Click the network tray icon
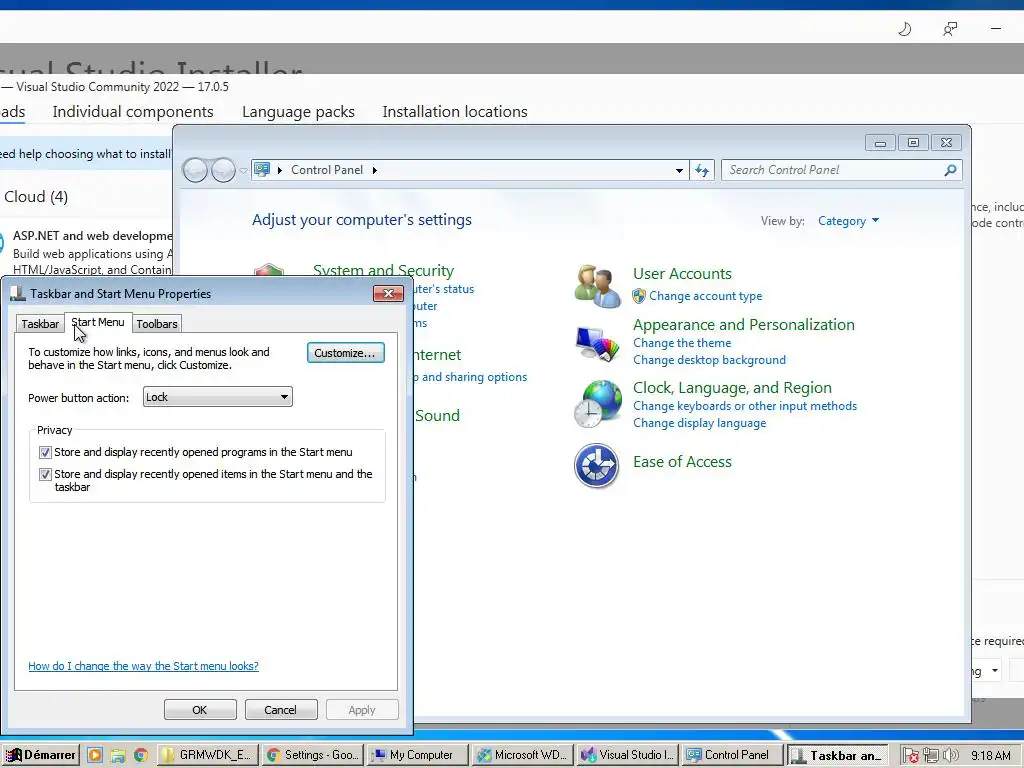The width and height of the screenshot is (1024, 768). tap(931, 756)
